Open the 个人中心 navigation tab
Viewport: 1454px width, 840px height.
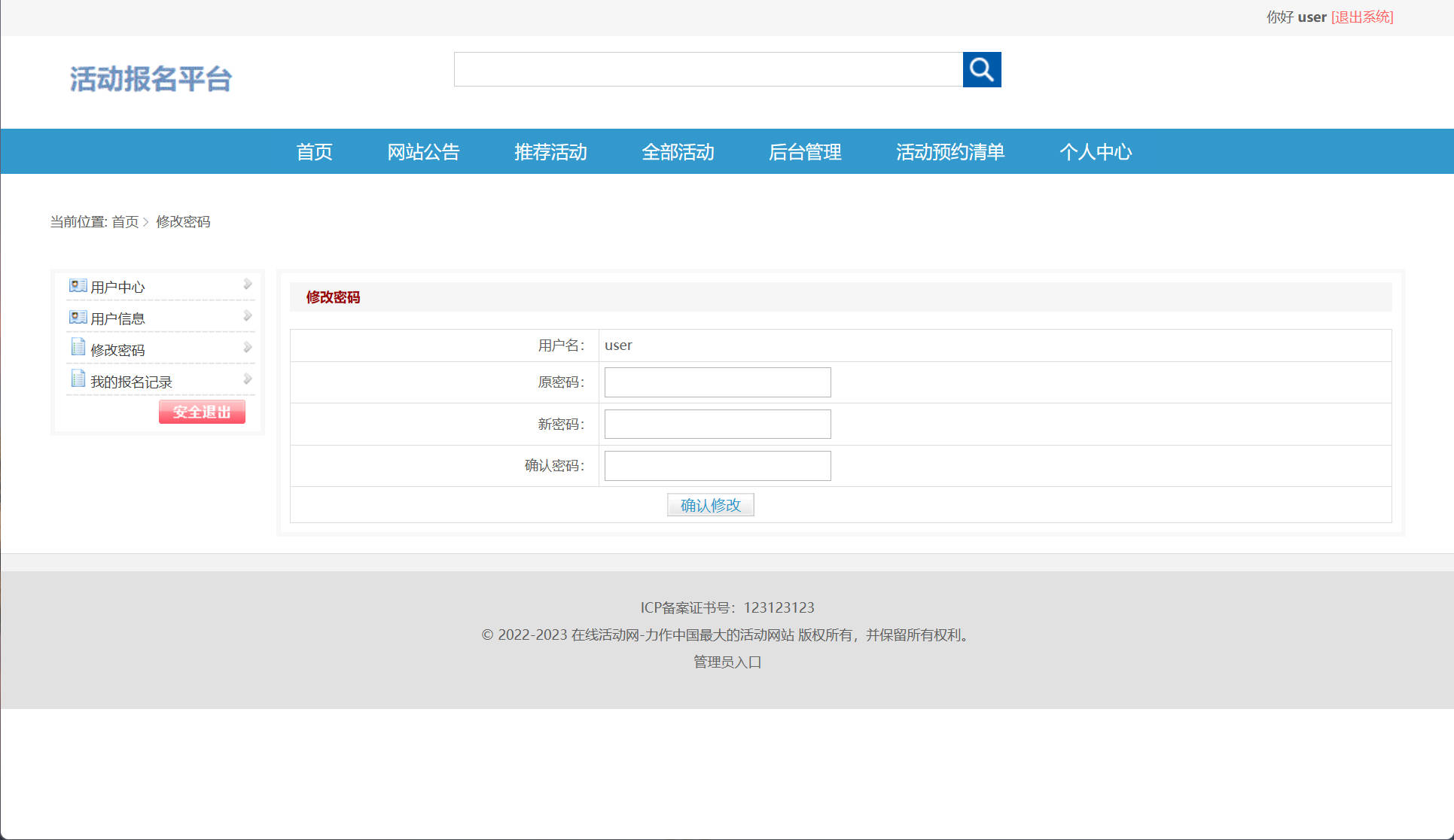click(1096, 152)
